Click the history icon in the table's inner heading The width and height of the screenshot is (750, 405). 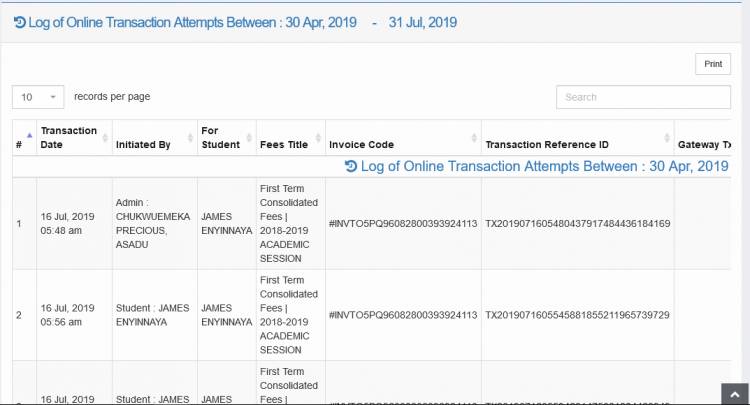[x=350, y=166]
